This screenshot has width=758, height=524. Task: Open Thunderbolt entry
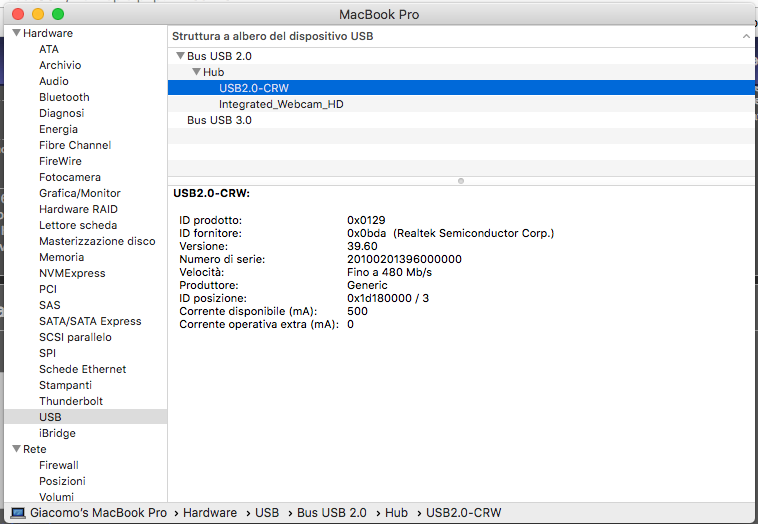pos(71,401)
